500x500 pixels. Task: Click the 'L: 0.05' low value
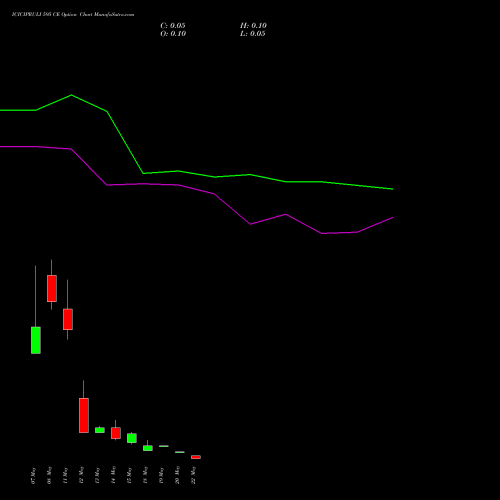[253, 34]
